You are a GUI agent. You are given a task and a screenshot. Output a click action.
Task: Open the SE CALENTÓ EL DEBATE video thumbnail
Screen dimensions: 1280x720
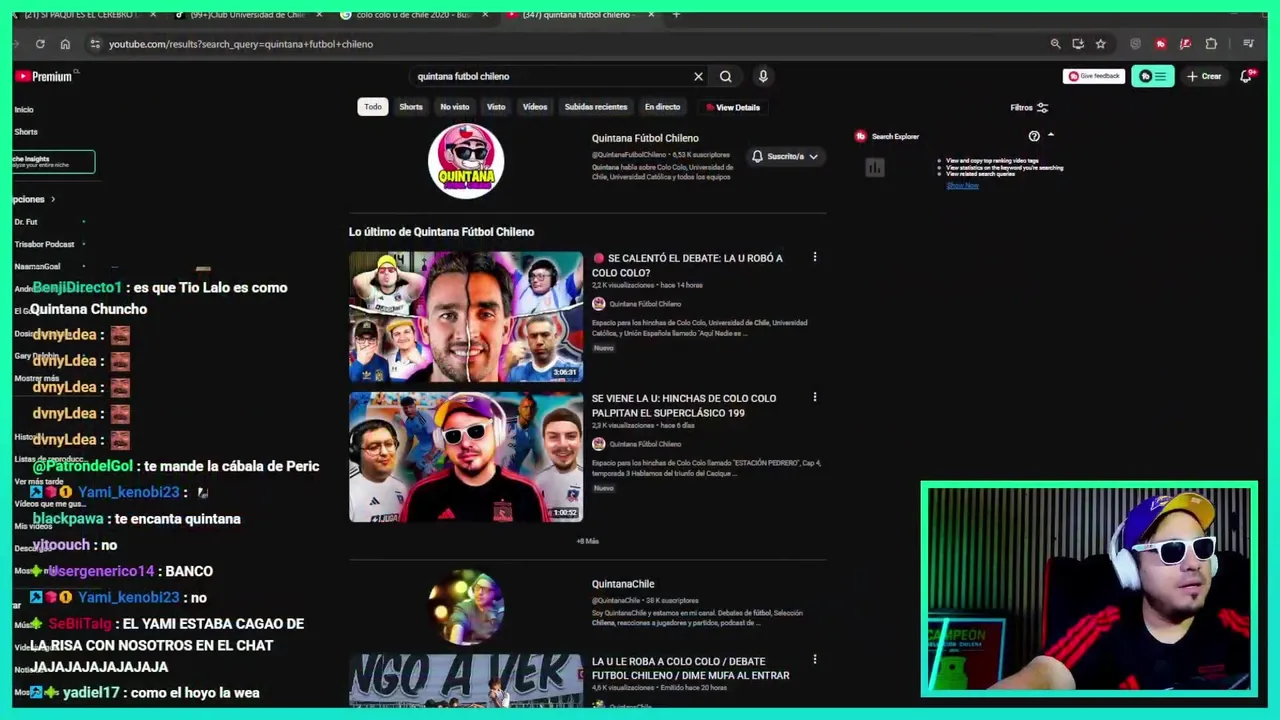pos(466,317)
